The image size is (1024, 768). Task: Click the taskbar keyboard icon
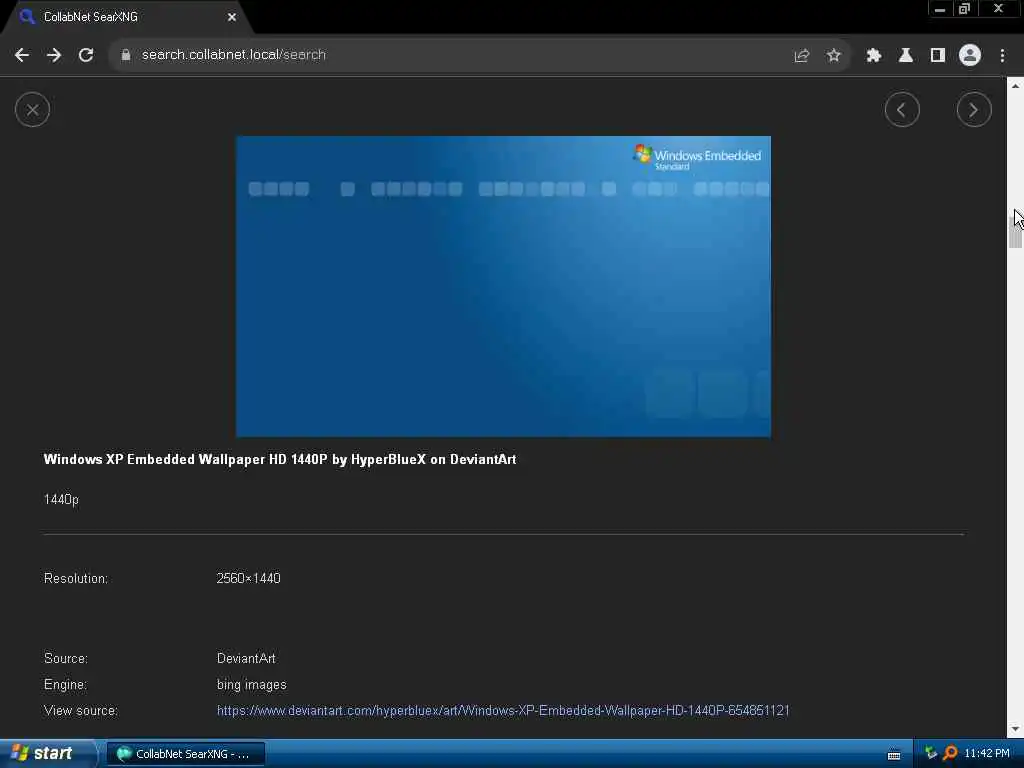click(x=894, y=755)
